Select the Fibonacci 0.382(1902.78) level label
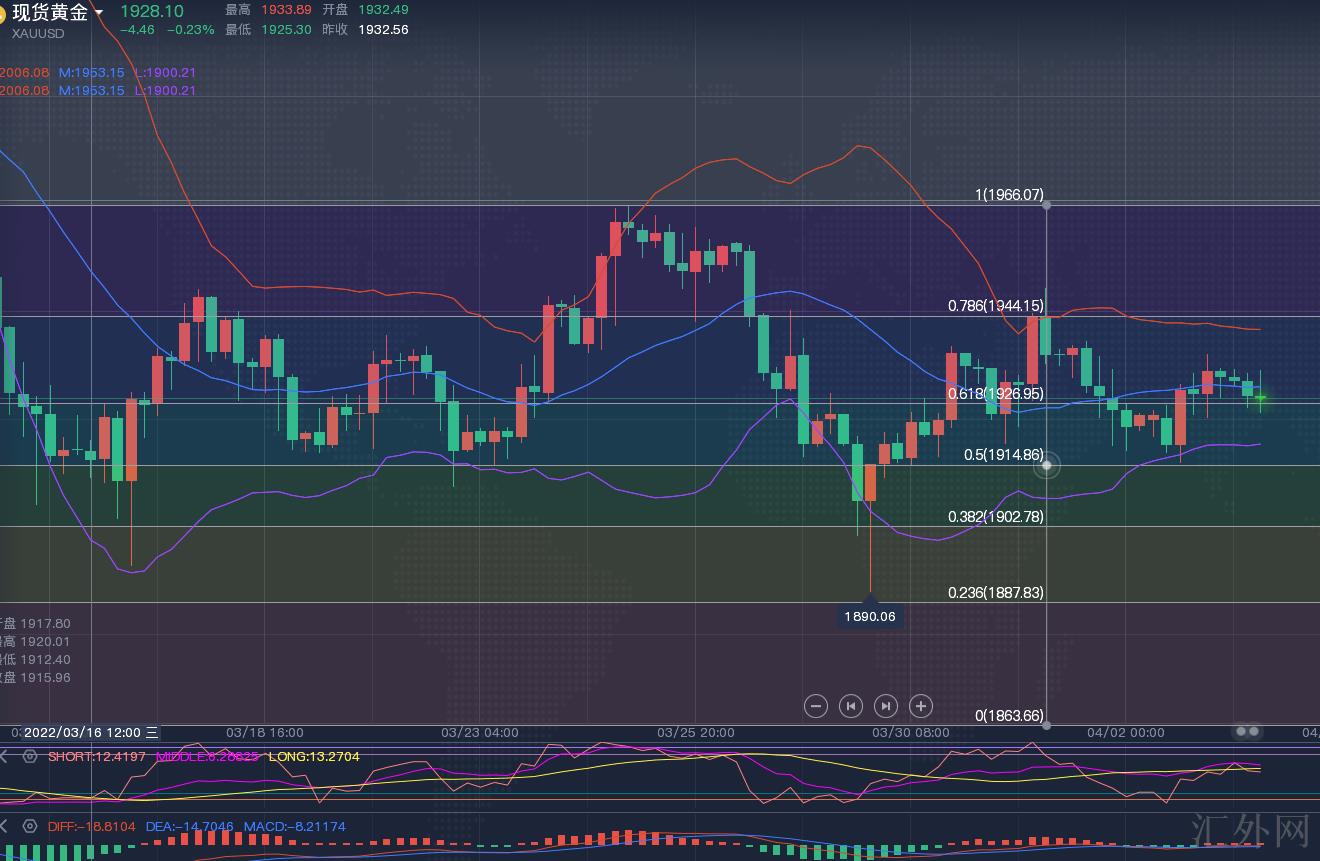Image resolution: width=1320 pixels, height=861 pixels. click(996, 516)
